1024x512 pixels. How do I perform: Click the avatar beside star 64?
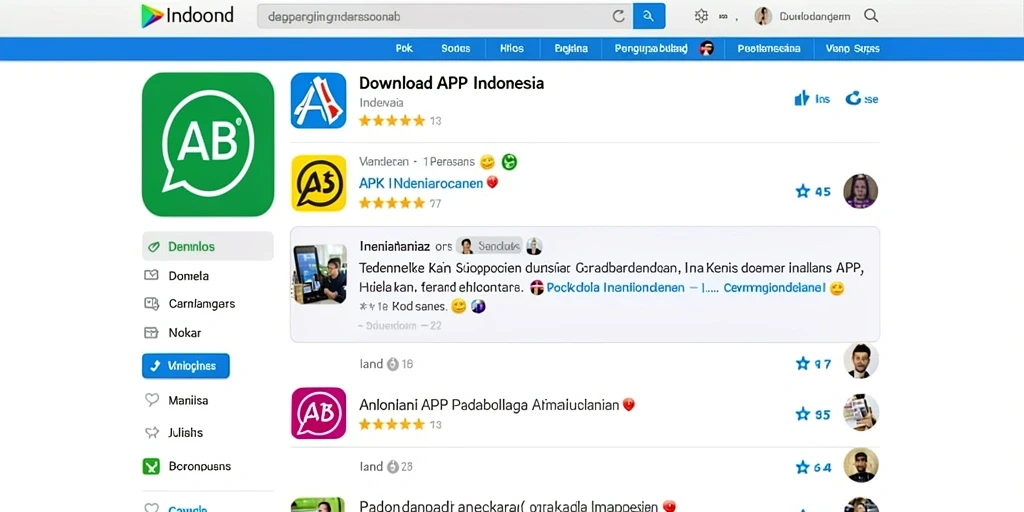pos(861,465)
